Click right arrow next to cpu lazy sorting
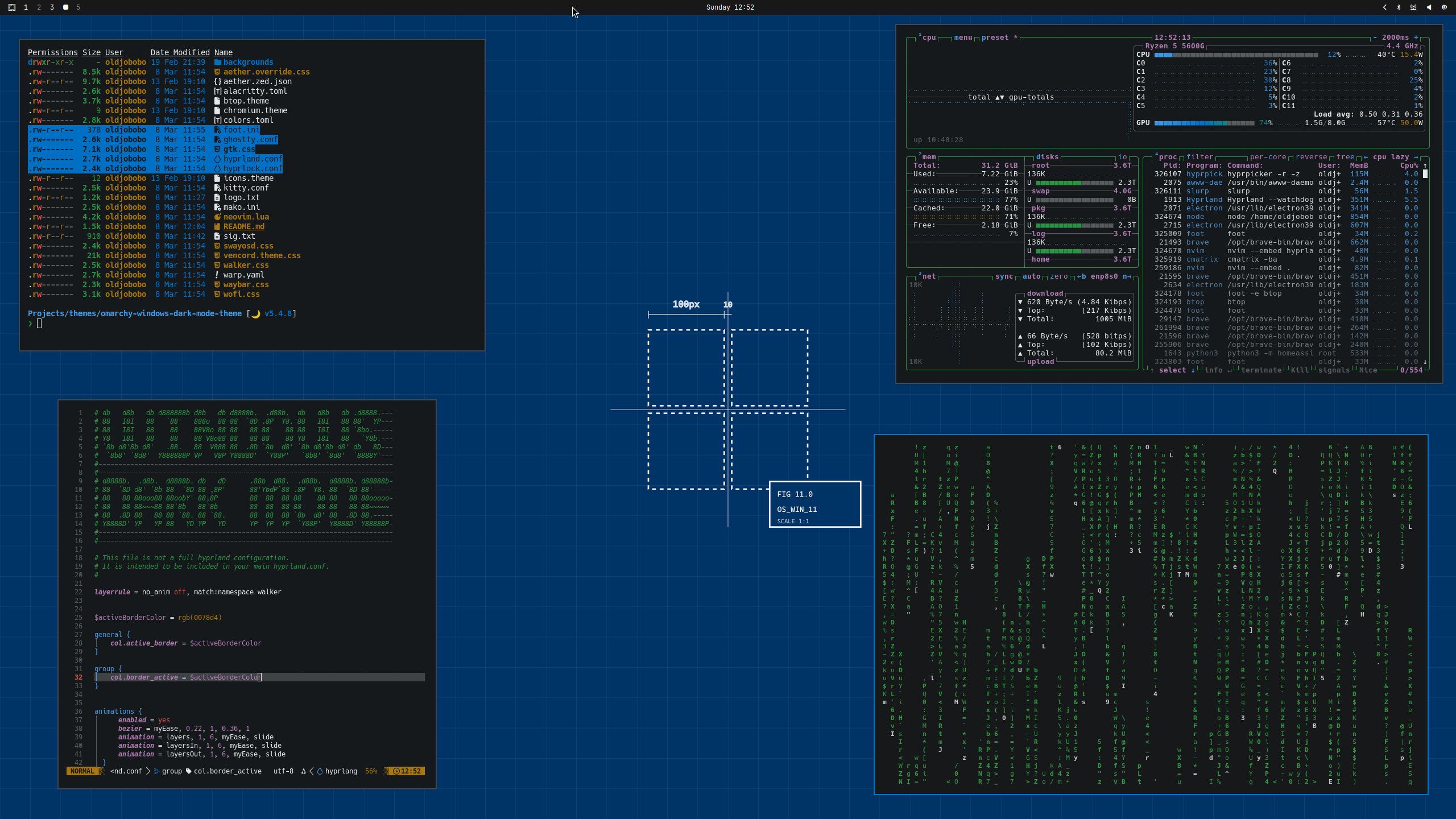1456x819 pixels. click(1416, 157)
